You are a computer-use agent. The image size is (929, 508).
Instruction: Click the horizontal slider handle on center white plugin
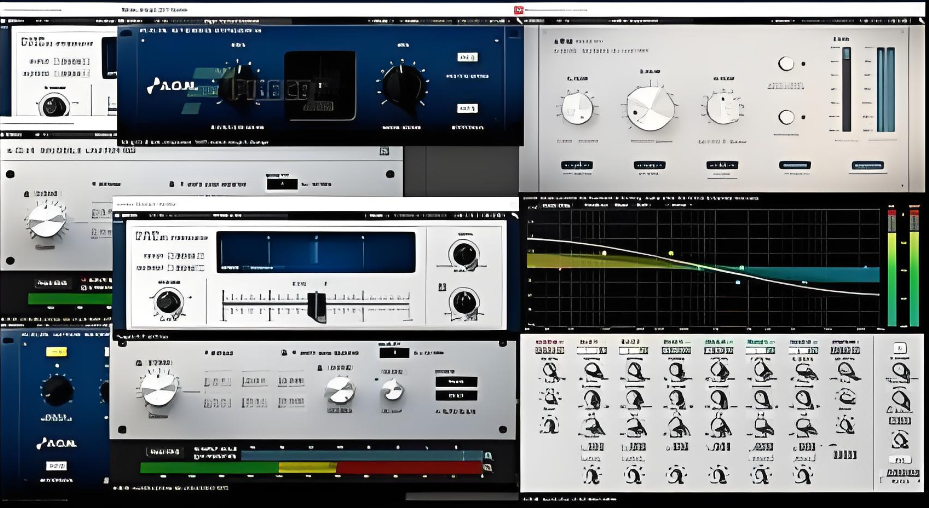(317, 306)
